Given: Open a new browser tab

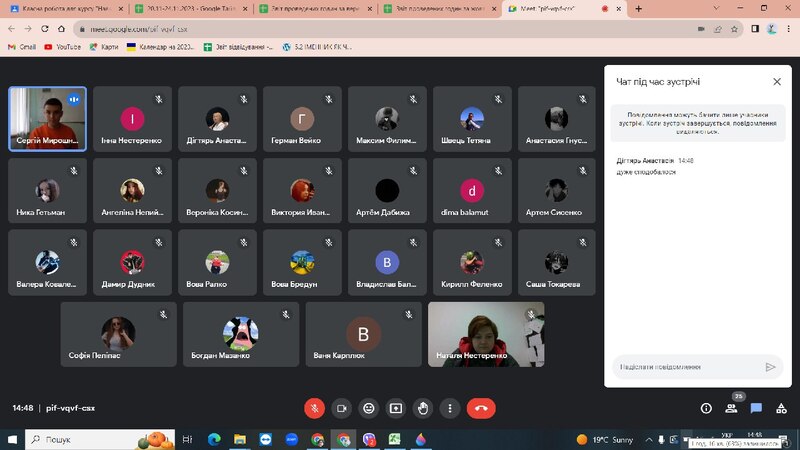Looking at the screenshot, I should tap(638, 9).
